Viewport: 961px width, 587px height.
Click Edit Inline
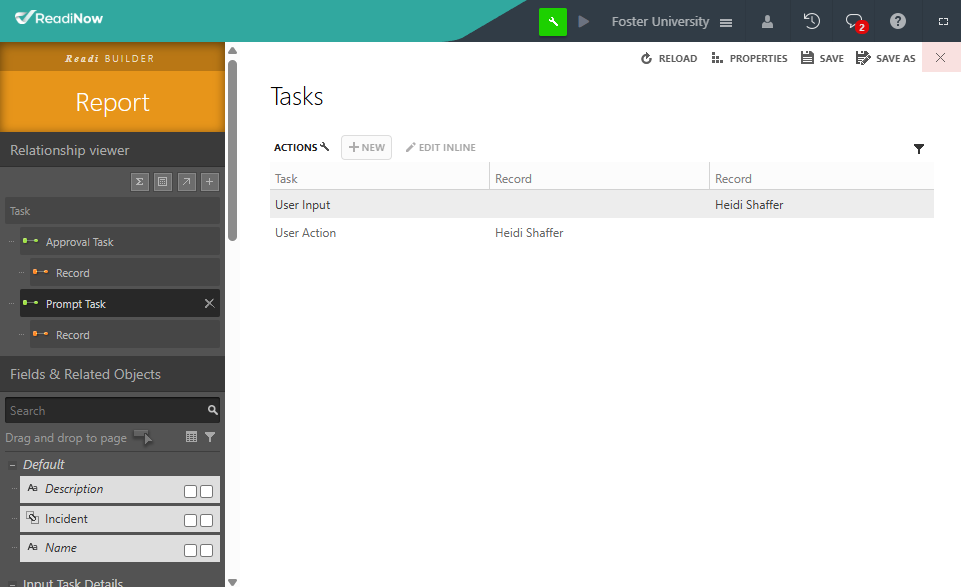(x=440, y=147)
